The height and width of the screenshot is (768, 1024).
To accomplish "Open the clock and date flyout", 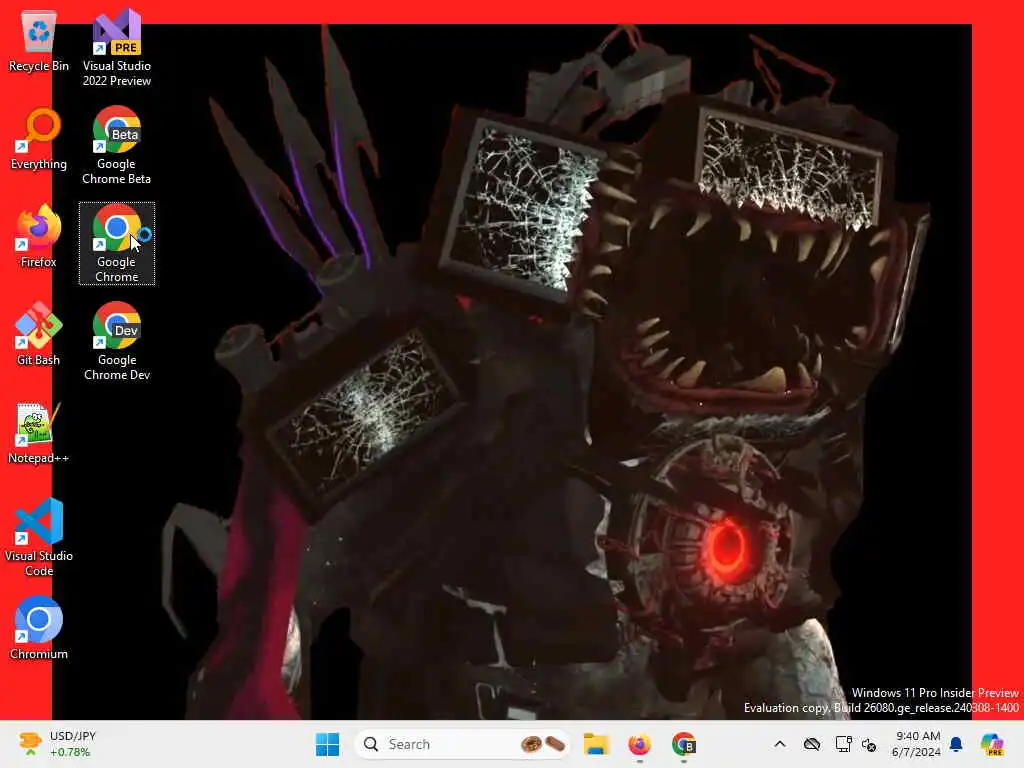I will tap(917, 744).
